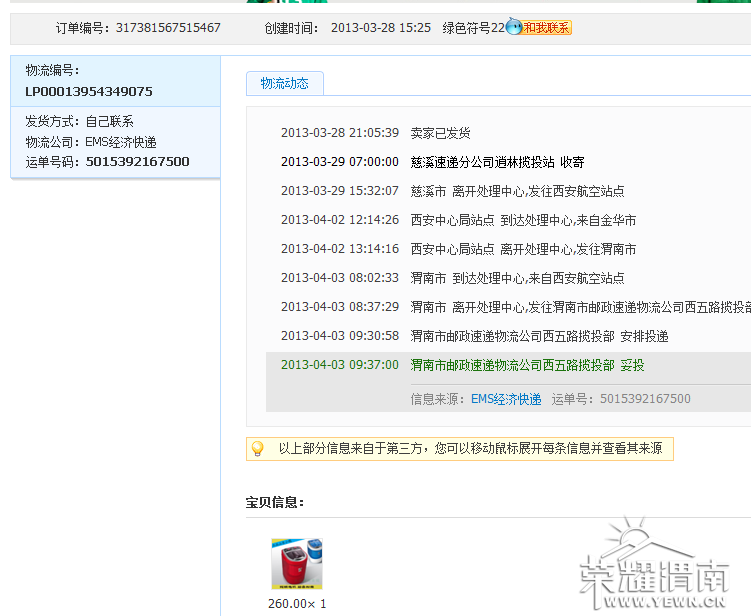Open the EMS经济快递 source link
Image resolution: width=751 pixels, height=616 pixels.
coord(506,399)
